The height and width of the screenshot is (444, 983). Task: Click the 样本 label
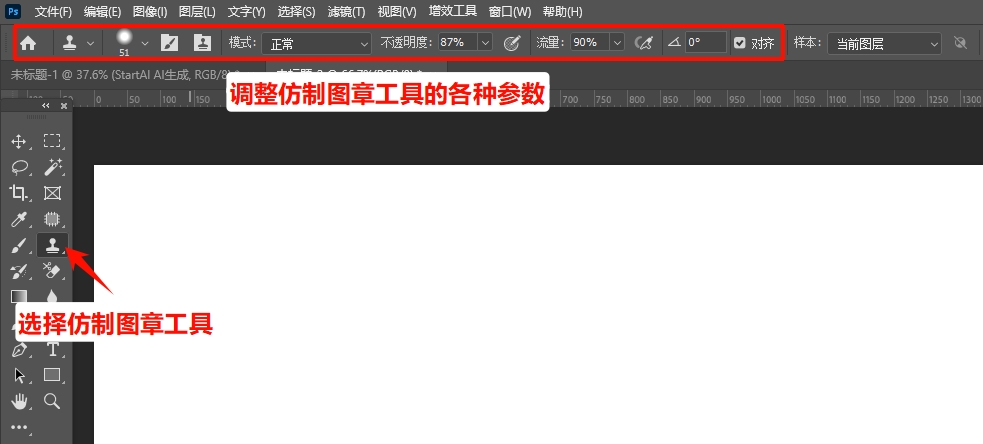(x=807, y=43)
